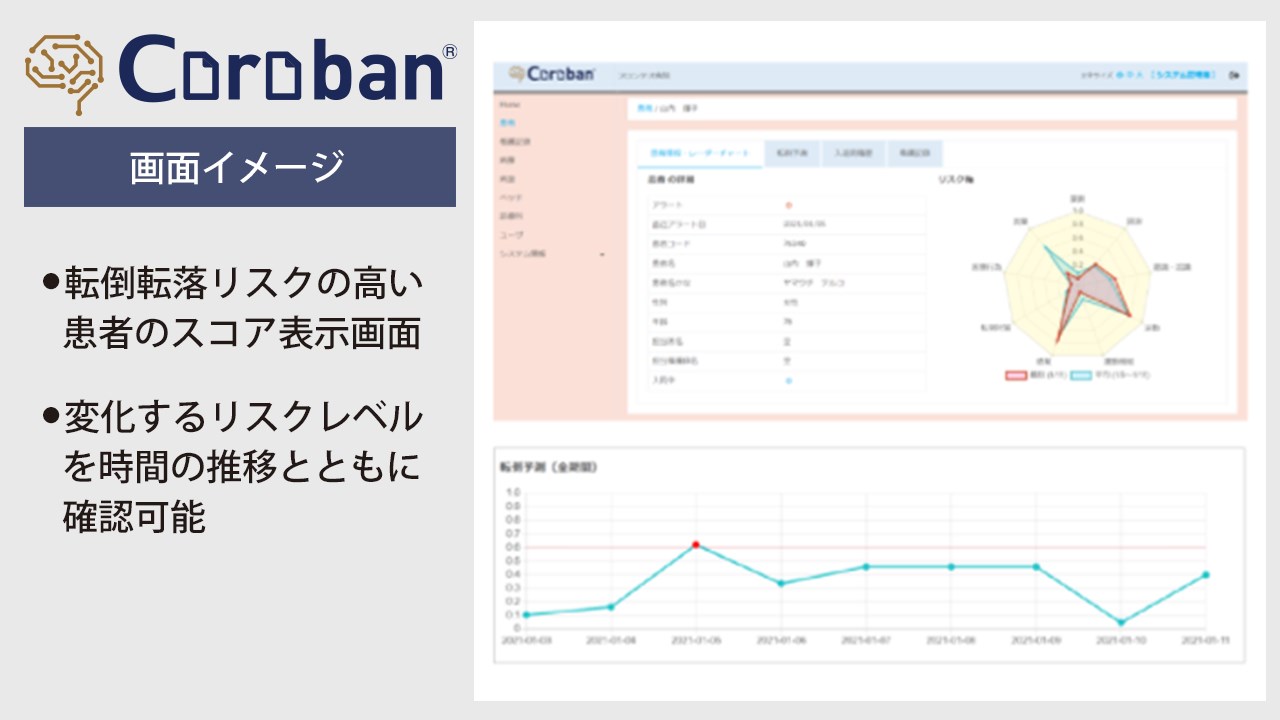This screenshot has width=1280, height=720.
Task: Switch to the 転倒予測 tab
Action: (792, 154)
